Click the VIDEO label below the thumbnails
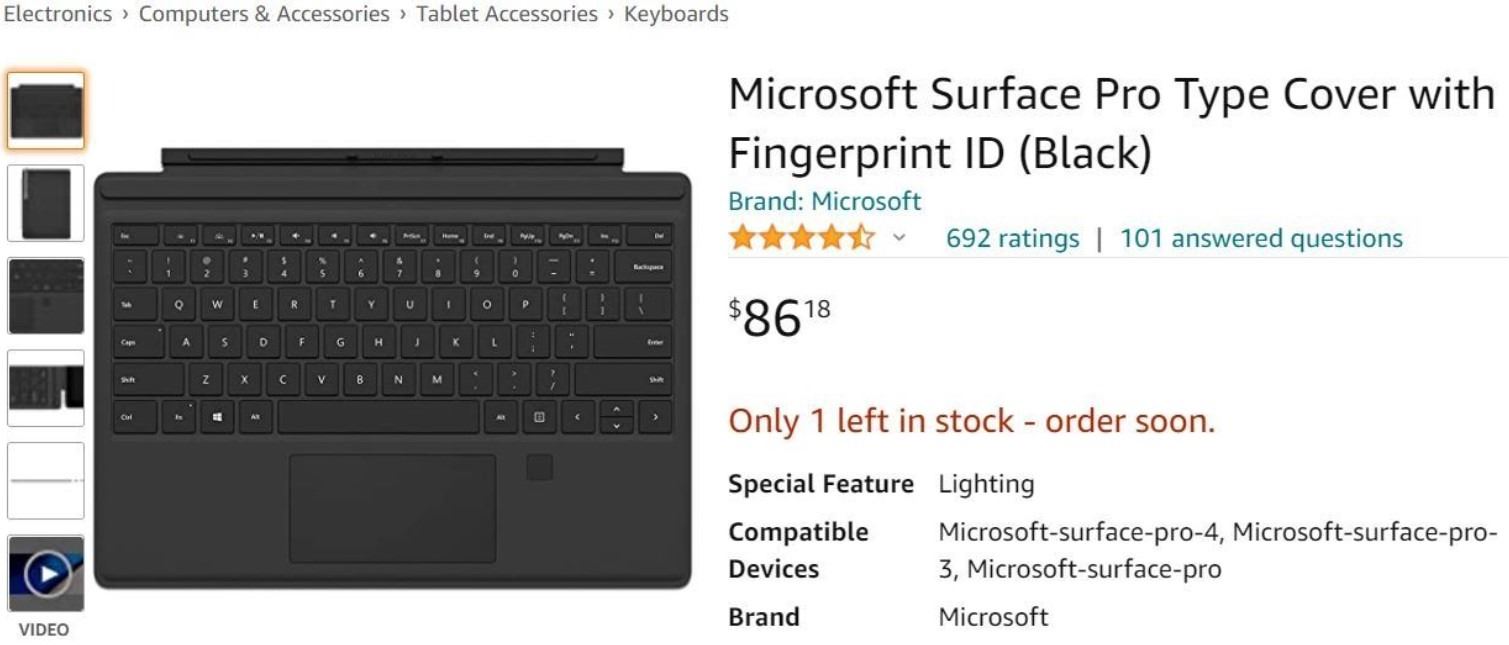The height and width of the screenshot is (645, 1509). point(44,630)
